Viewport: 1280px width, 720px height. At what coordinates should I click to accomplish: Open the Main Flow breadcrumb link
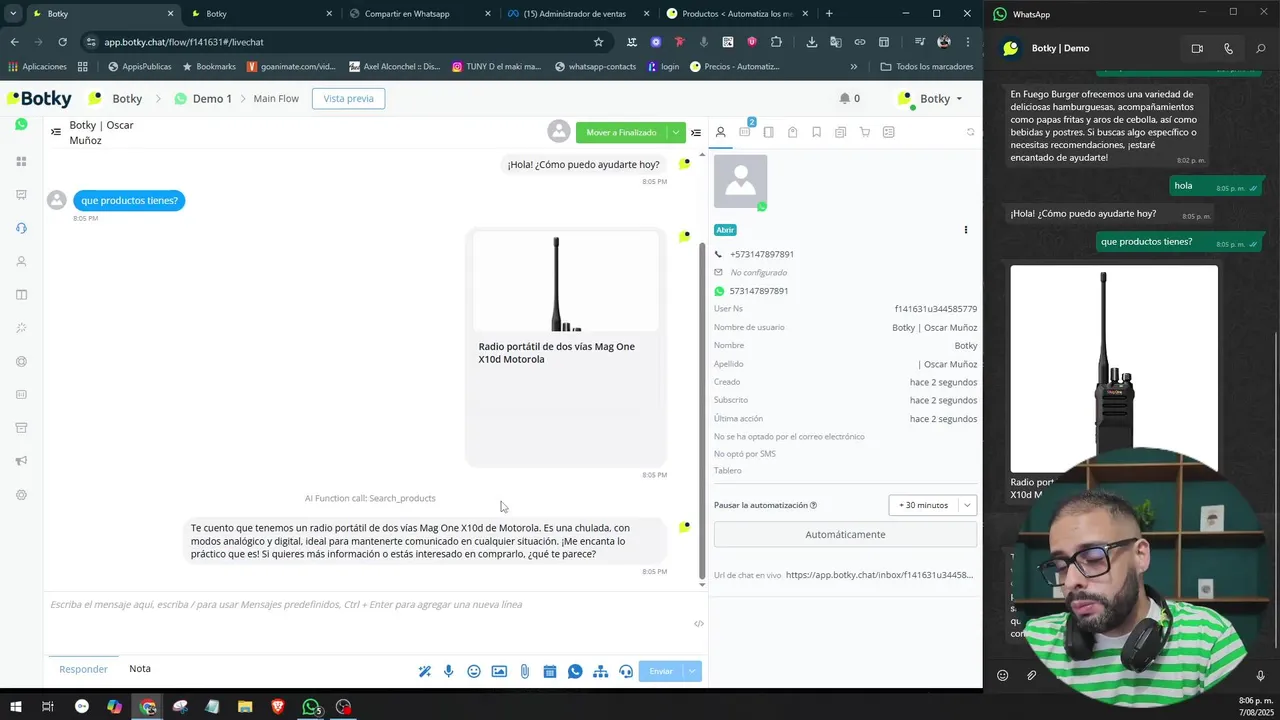pyautogui.click(x=276, y=99)
